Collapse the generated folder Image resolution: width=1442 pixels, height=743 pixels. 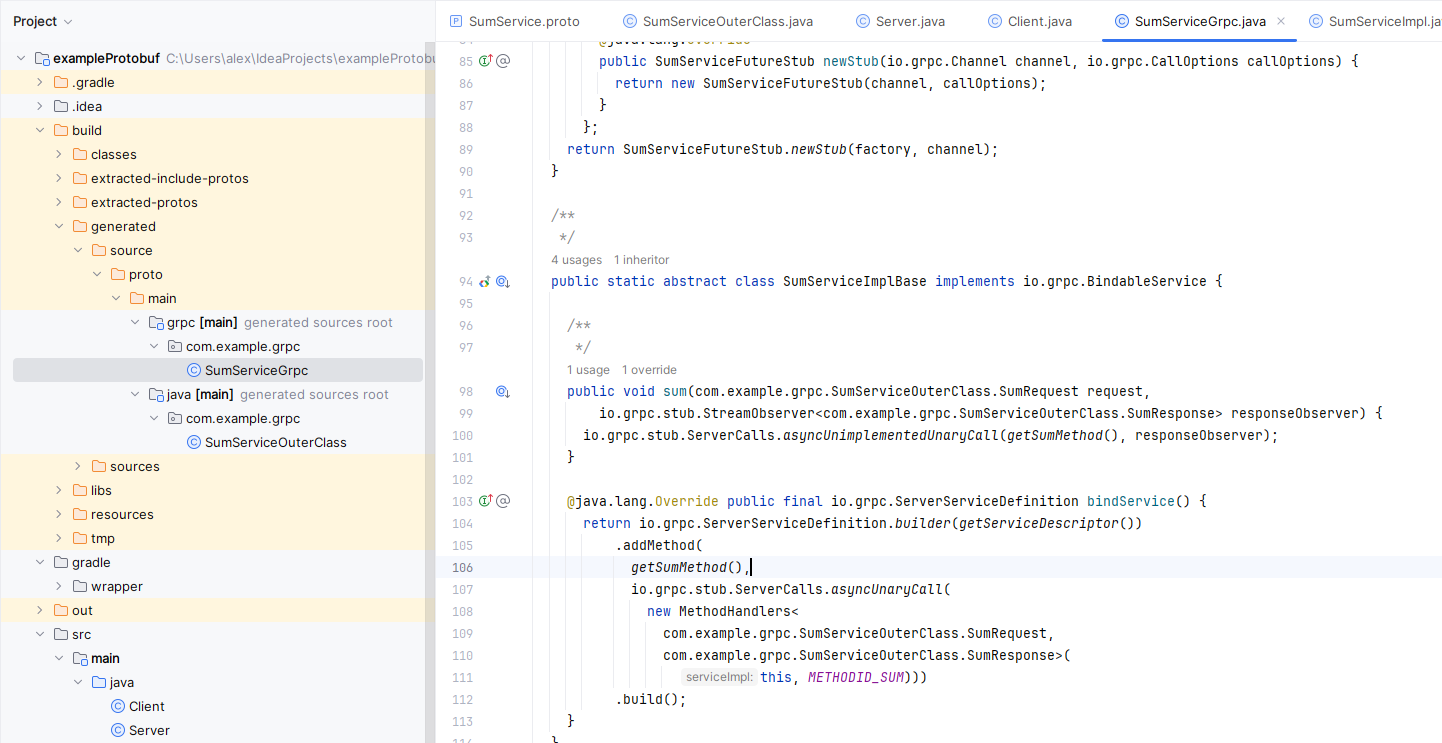point(59,226)
